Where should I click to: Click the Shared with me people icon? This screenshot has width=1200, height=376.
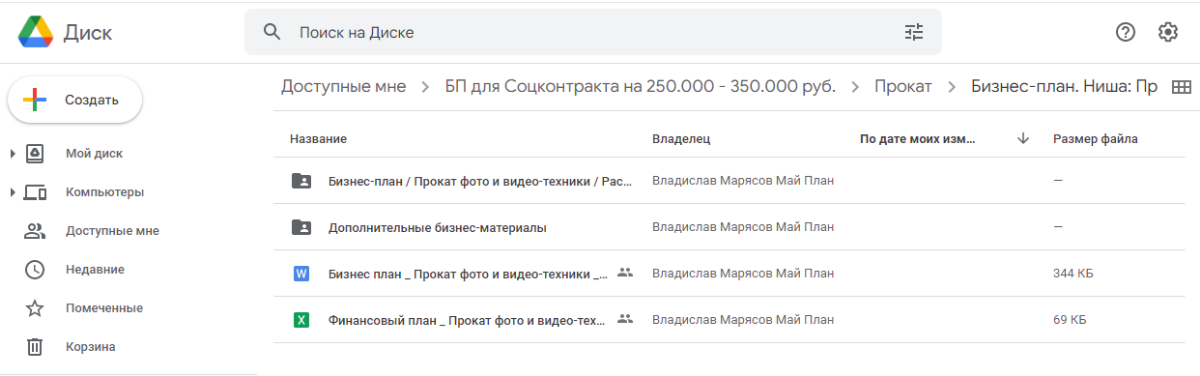click(35, 231)
